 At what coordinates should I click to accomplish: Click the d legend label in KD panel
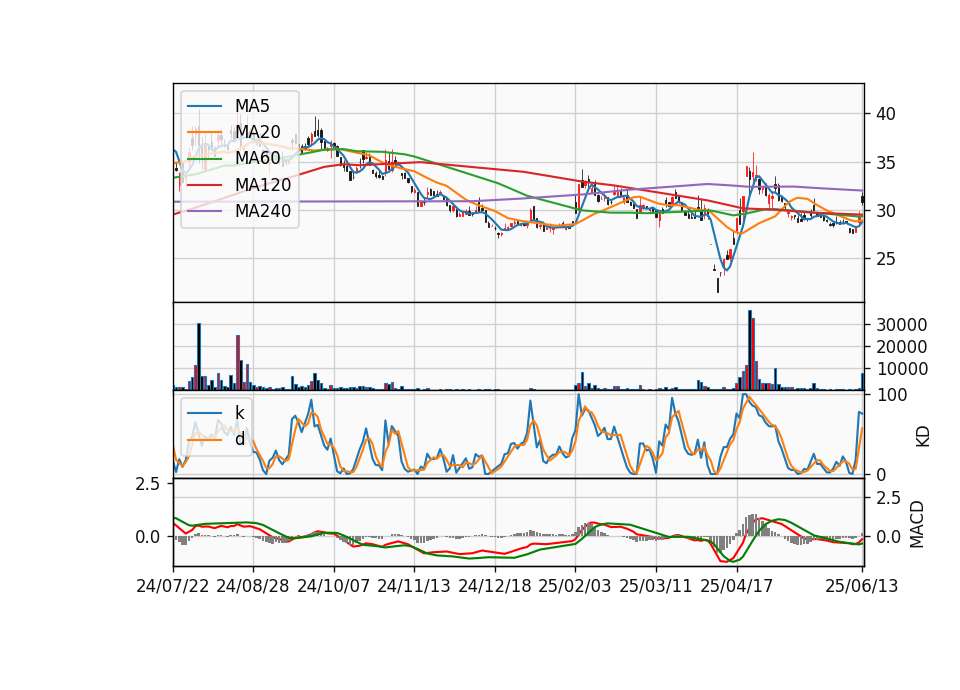click(x=239, y=439)
